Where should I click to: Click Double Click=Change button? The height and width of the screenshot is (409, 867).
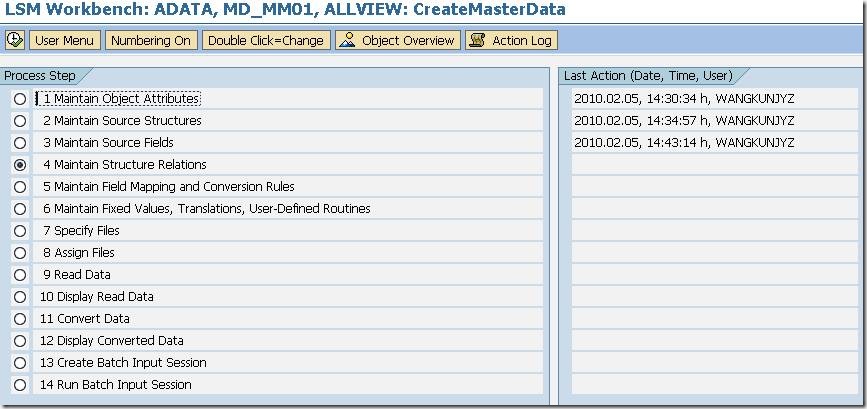click(266, 40)
